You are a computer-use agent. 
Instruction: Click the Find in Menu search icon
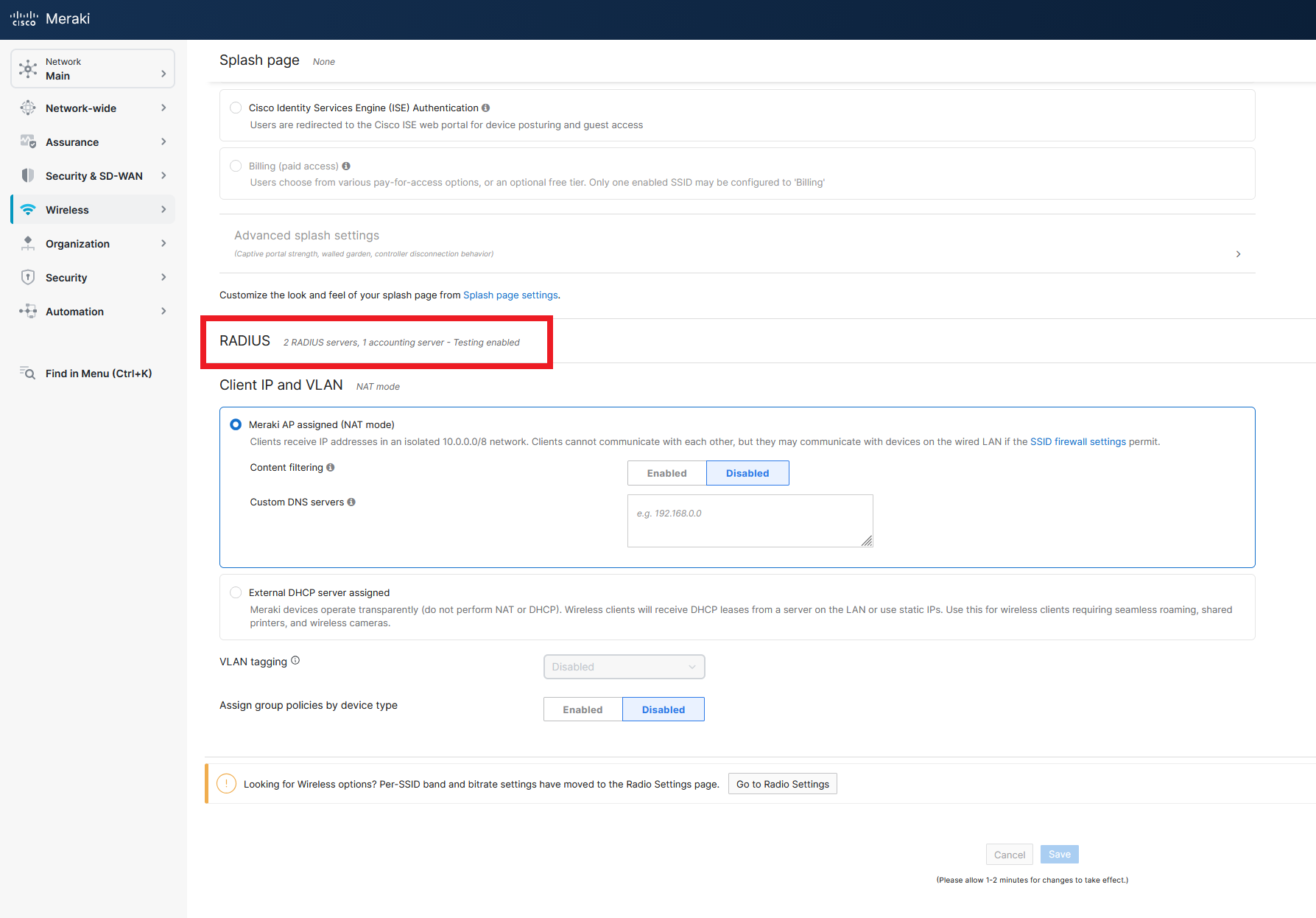tap(28, 373)
